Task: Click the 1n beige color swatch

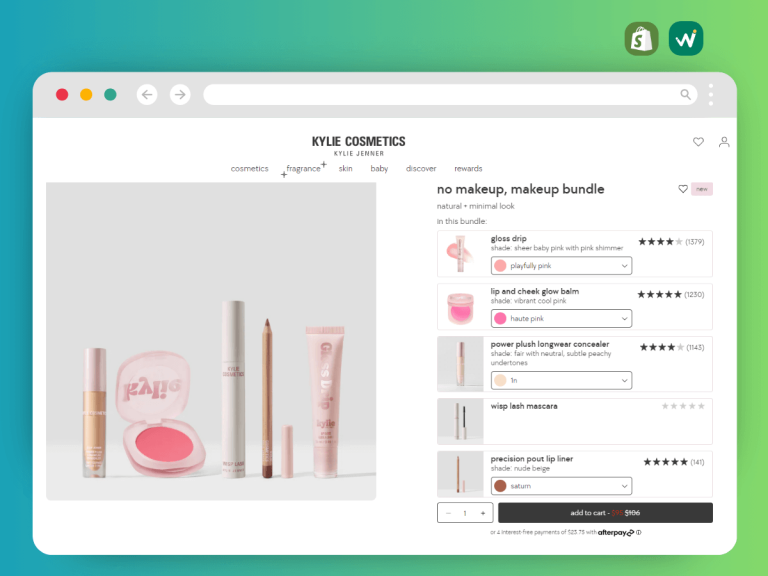Action: tap(500, 380)
